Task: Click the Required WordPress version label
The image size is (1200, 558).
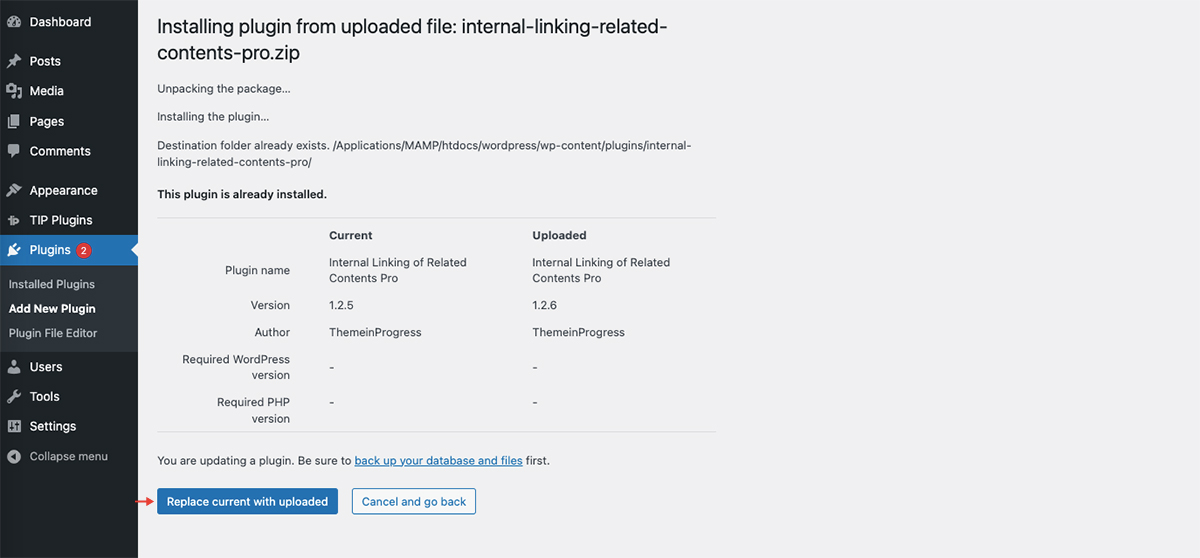Action: [x=236, y=367]
